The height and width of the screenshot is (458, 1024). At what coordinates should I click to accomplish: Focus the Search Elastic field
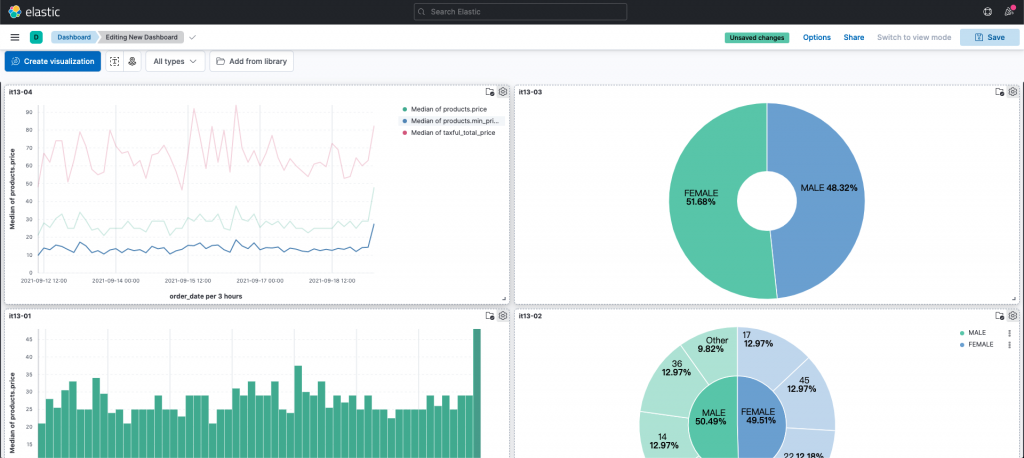[520, 12]
